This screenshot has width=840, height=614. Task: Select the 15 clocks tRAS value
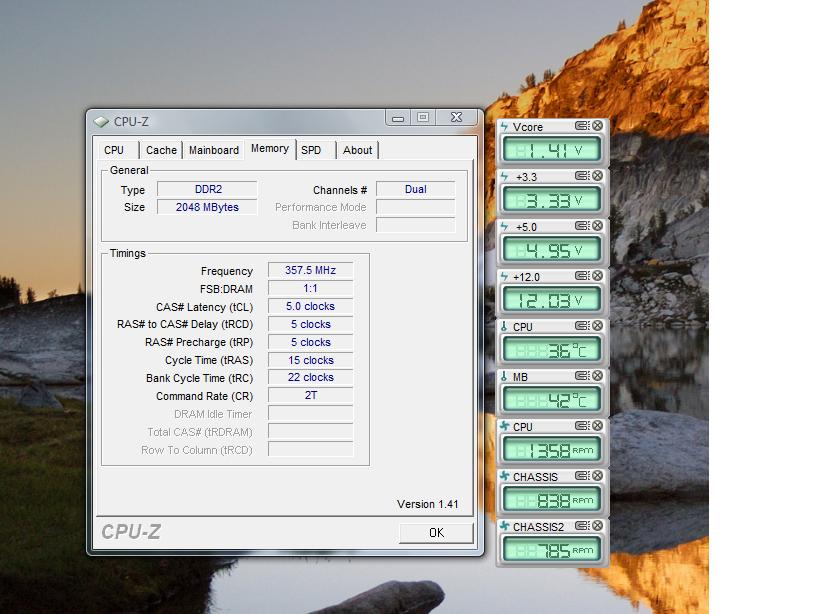311,360
